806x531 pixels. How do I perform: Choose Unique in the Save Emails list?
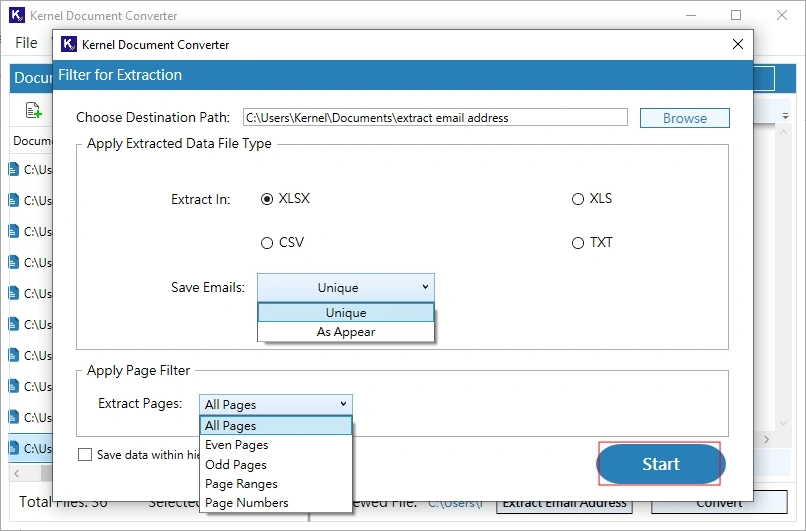pyautogui.click(x=346, y=313)
